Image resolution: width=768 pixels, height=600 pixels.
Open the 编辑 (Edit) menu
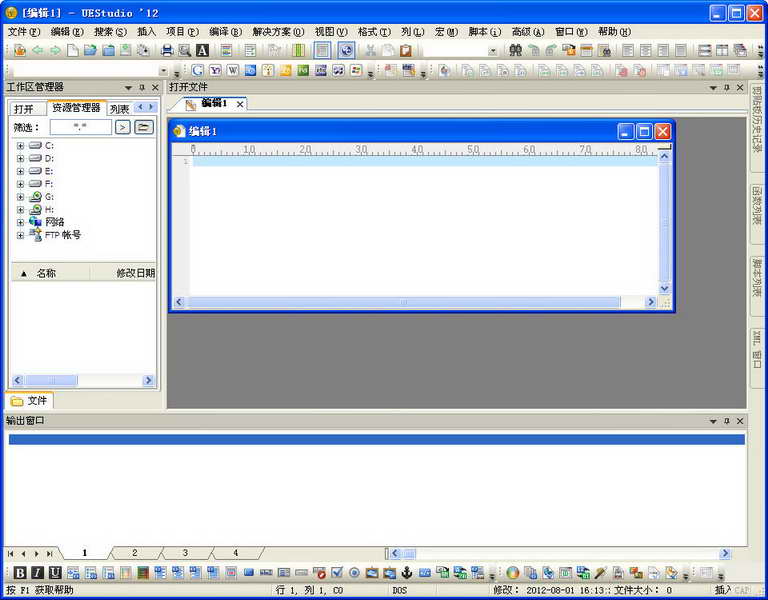click(x=67, y=32)
